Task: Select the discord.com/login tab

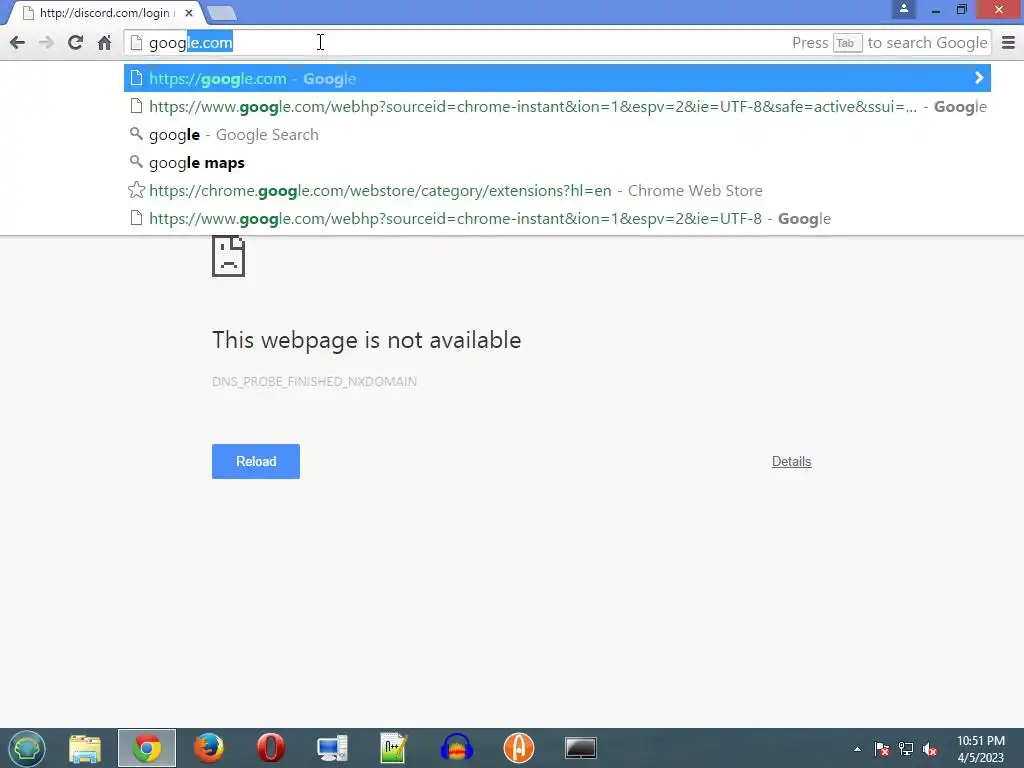Action: point(103,13)
